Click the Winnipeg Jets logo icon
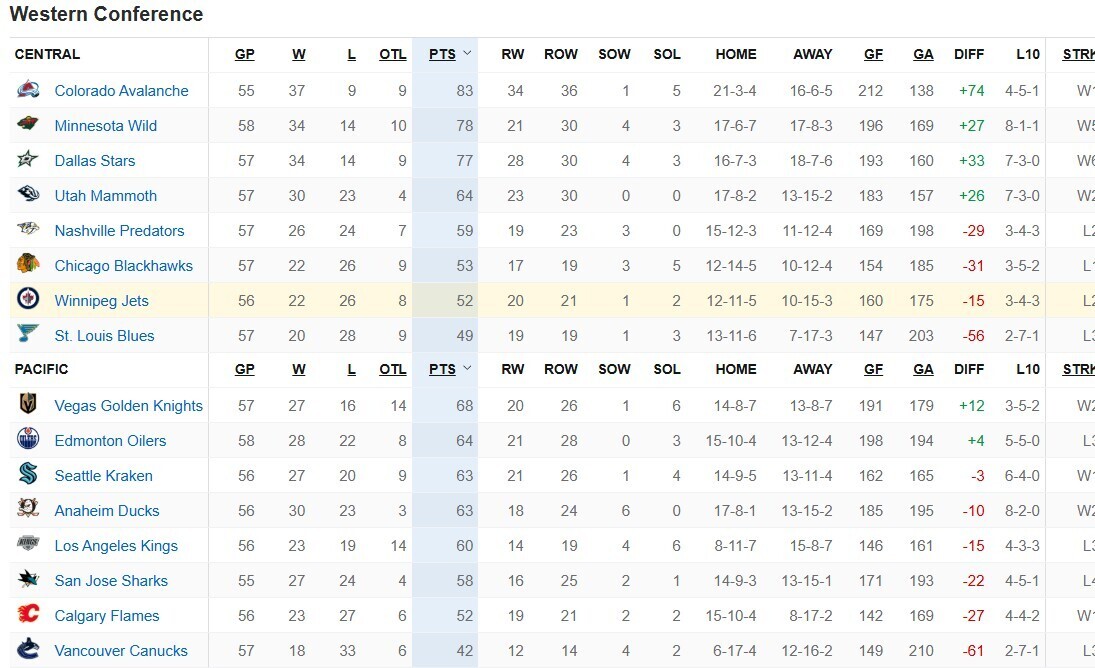The image size is (1095, 668). coord(29,299)
